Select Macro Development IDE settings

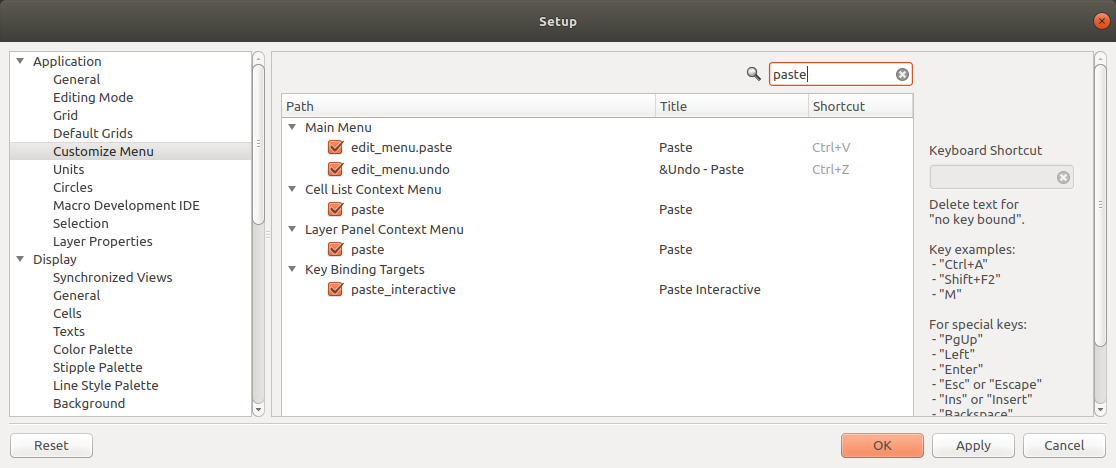(x=127, y=206)
